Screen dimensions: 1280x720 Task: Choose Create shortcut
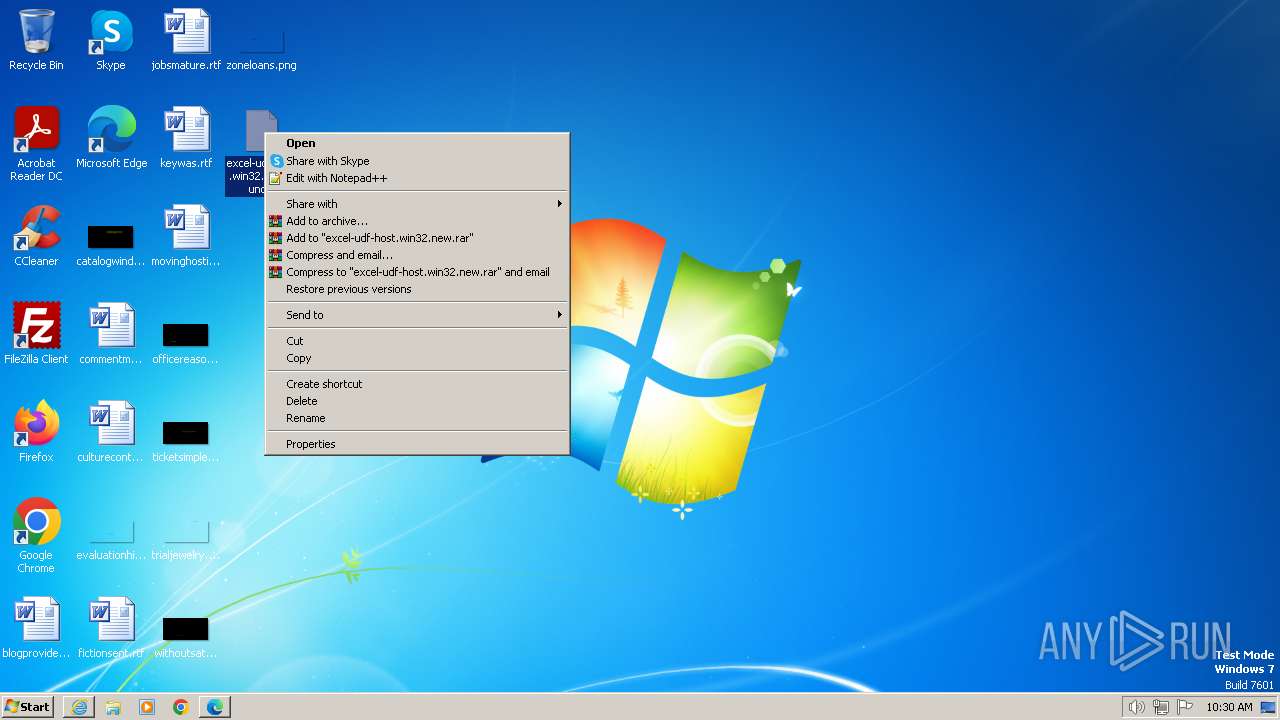click(417, 384)
